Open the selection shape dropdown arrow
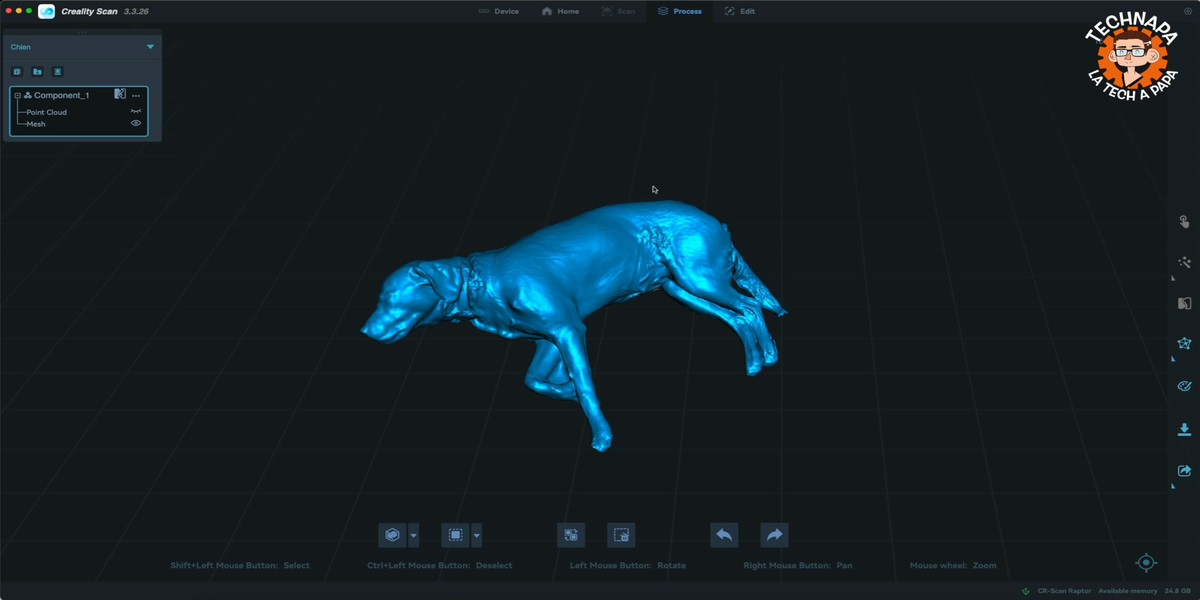 tap(476, 535)
